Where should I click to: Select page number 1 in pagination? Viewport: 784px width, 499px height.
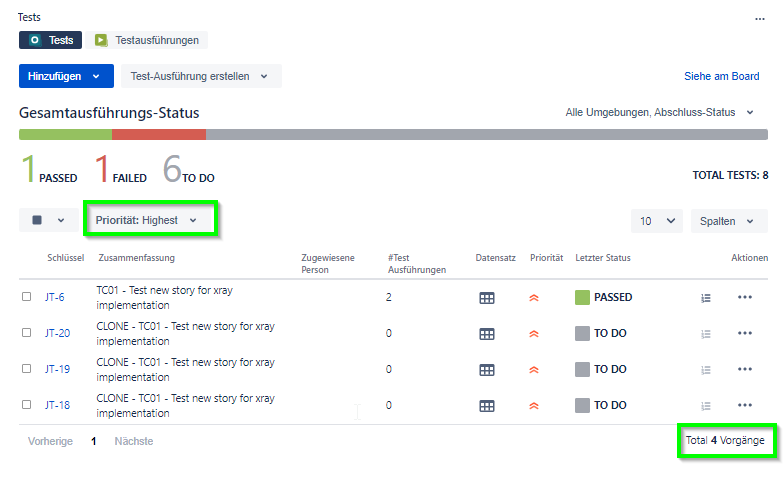click(x=94, y=441)
